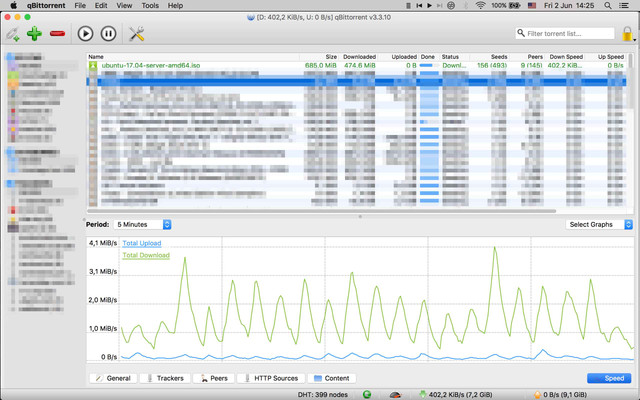
Task: Switch to the General tab
Action: (x=113, y=378)
